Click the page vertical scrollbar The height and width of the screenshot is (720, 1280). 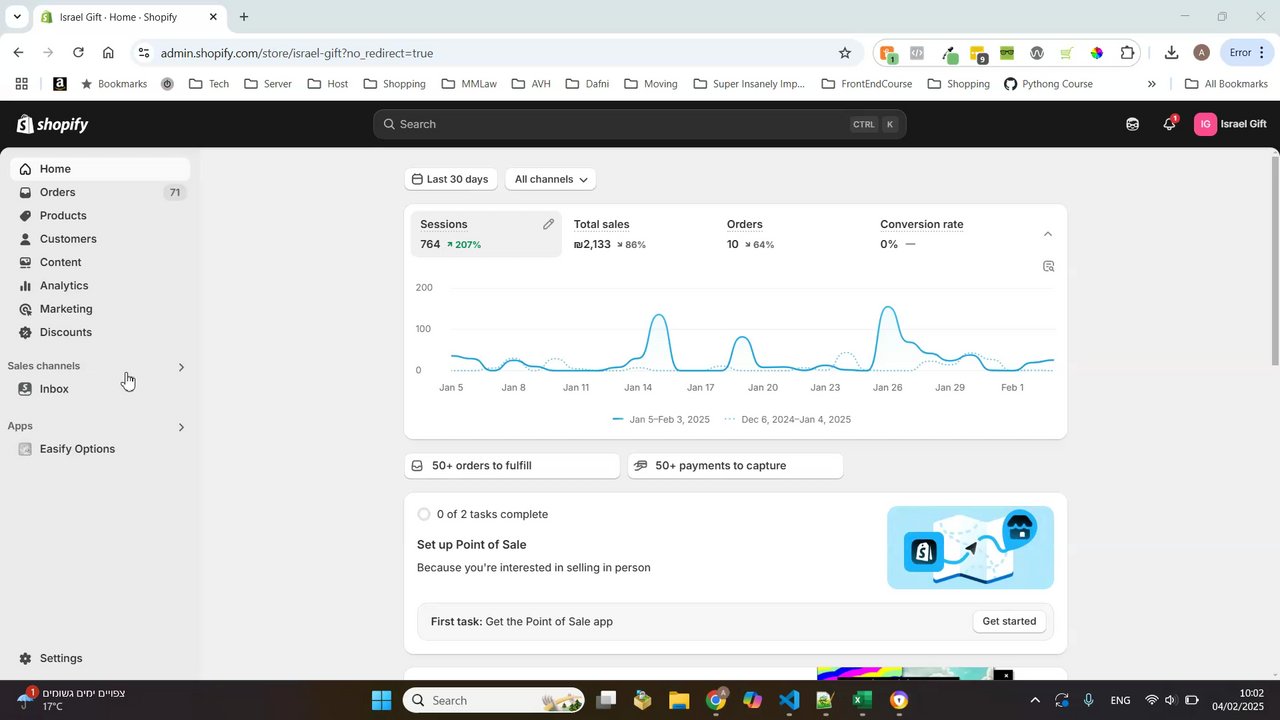[x=1274, y=260]
